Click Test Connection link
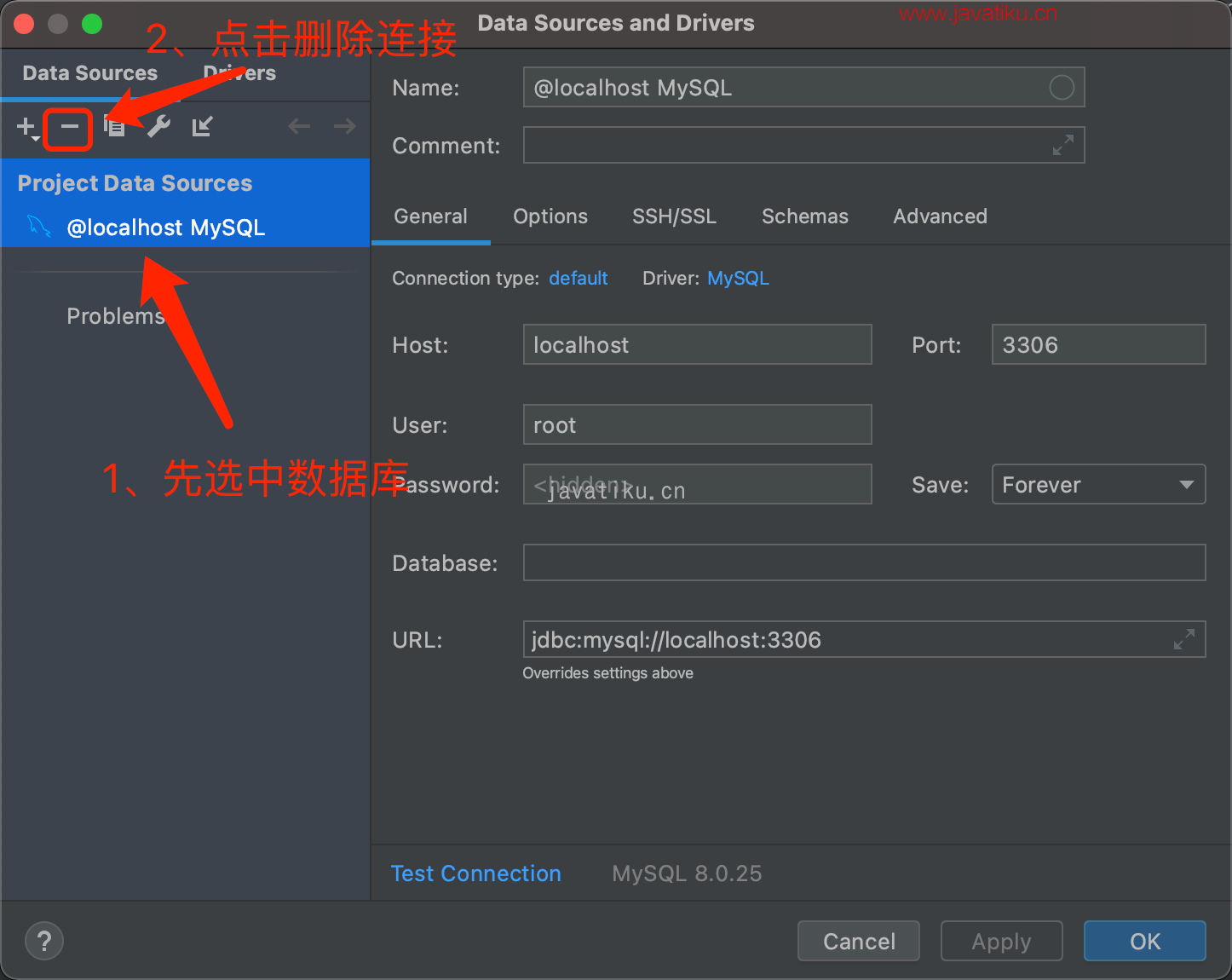Screen dimensions: 1232x980 [x=475, y=873]
